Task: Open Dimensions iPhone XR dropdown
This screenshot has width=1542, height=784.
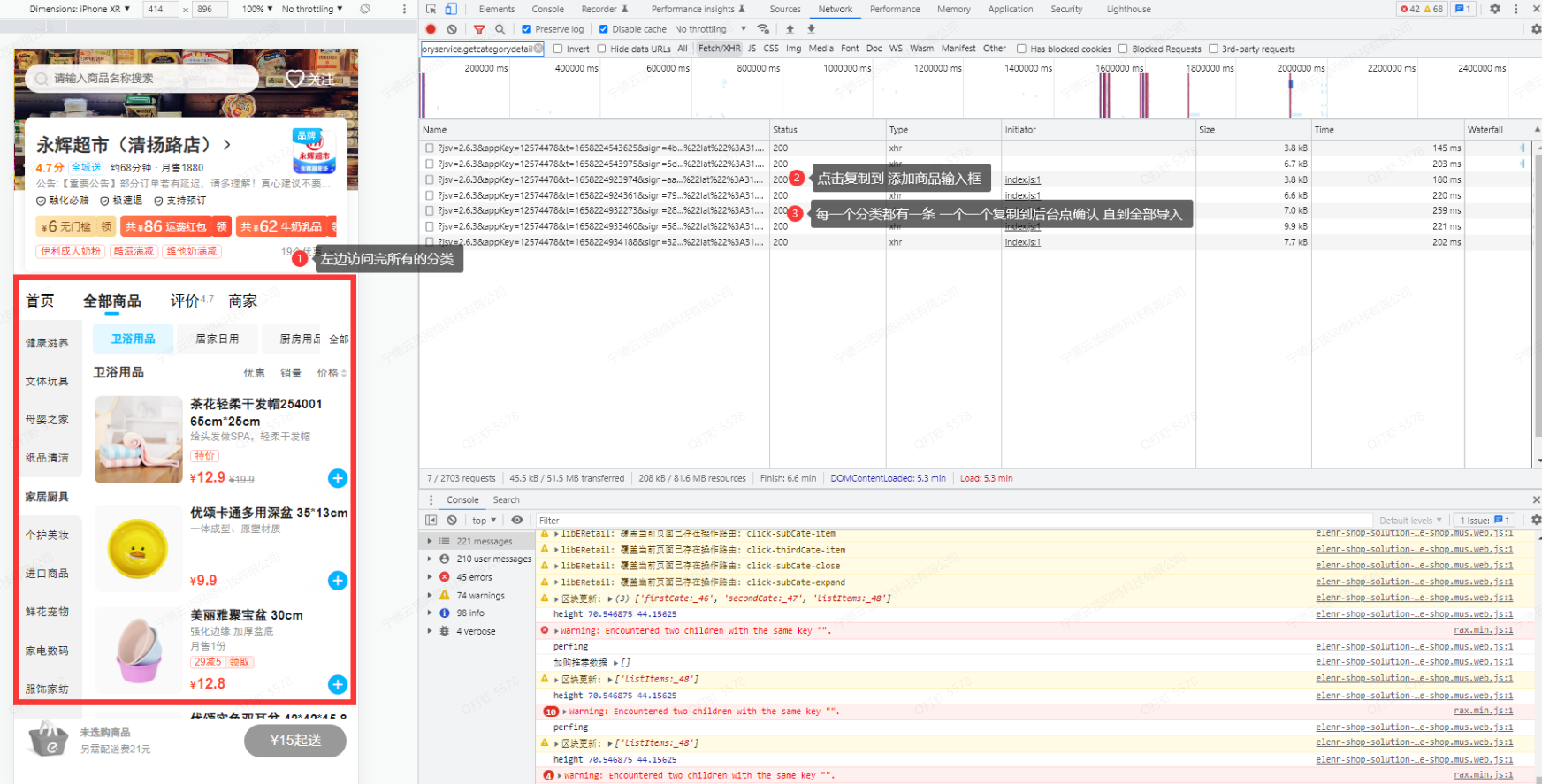Action: tap(80, 9)
